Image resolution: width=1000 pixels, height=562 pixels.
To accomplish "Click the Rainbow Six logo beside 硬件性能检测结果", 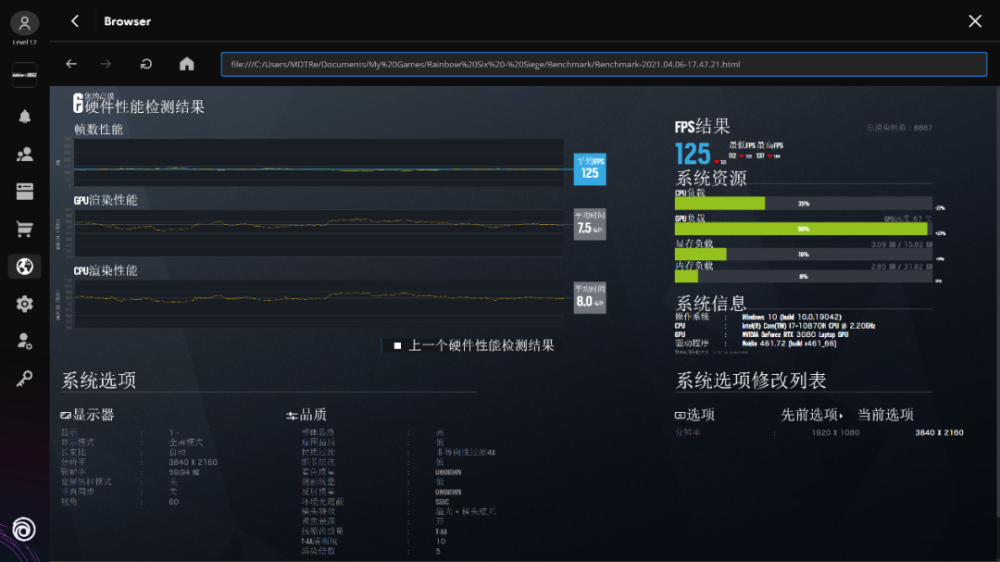I will click(x=78, y=103).
